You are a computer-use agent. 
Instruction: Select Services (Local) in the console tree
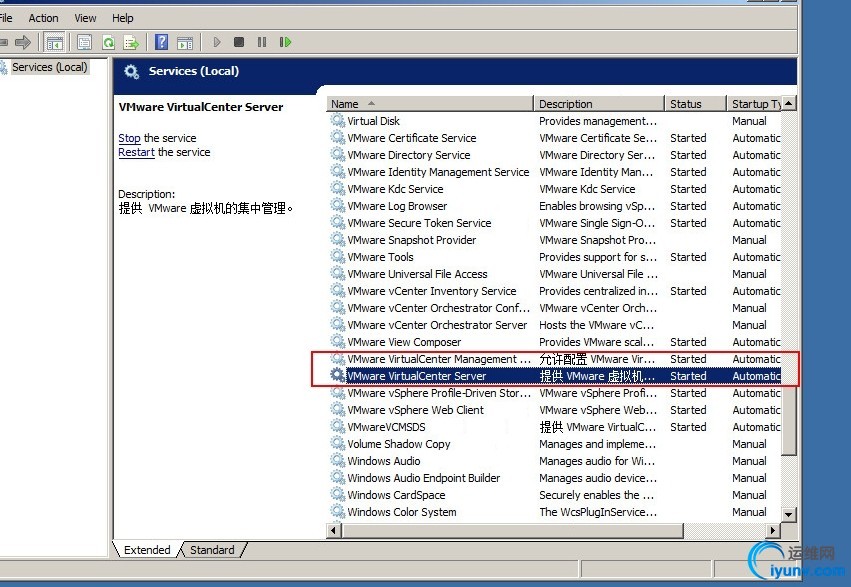click(49, 67)
